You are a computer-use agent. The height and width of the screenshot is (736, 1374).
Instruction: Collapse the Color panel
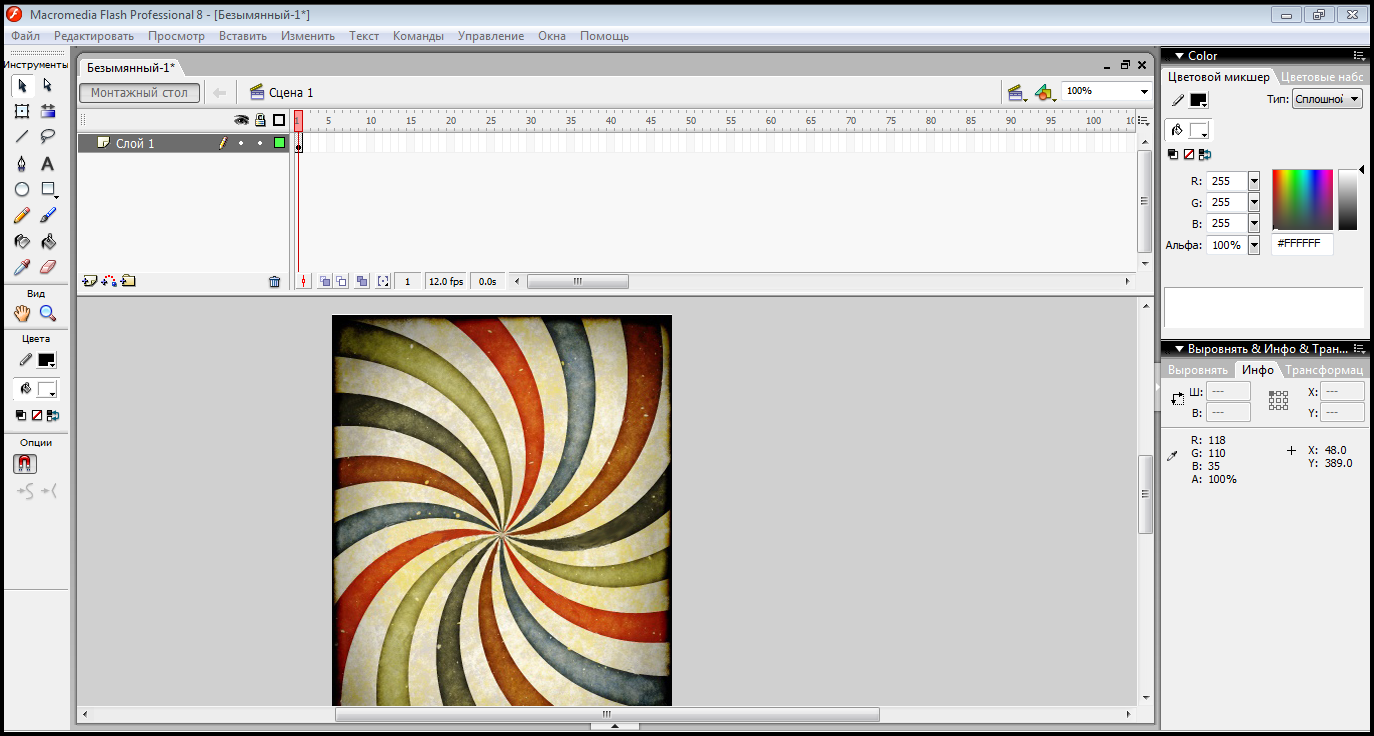[1179, 56]
